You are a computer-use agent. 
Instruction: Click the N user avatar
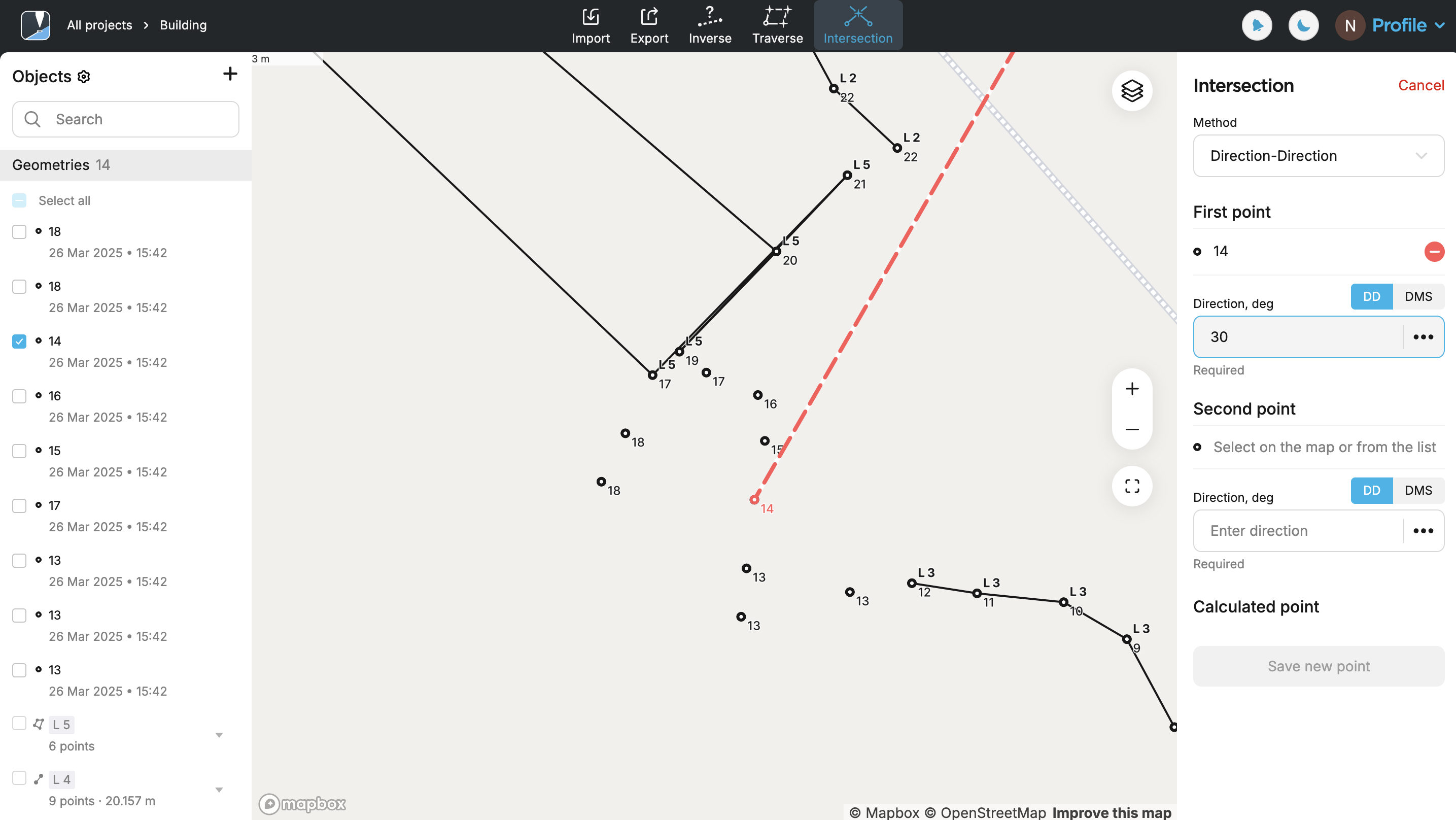pos(1350,25)
